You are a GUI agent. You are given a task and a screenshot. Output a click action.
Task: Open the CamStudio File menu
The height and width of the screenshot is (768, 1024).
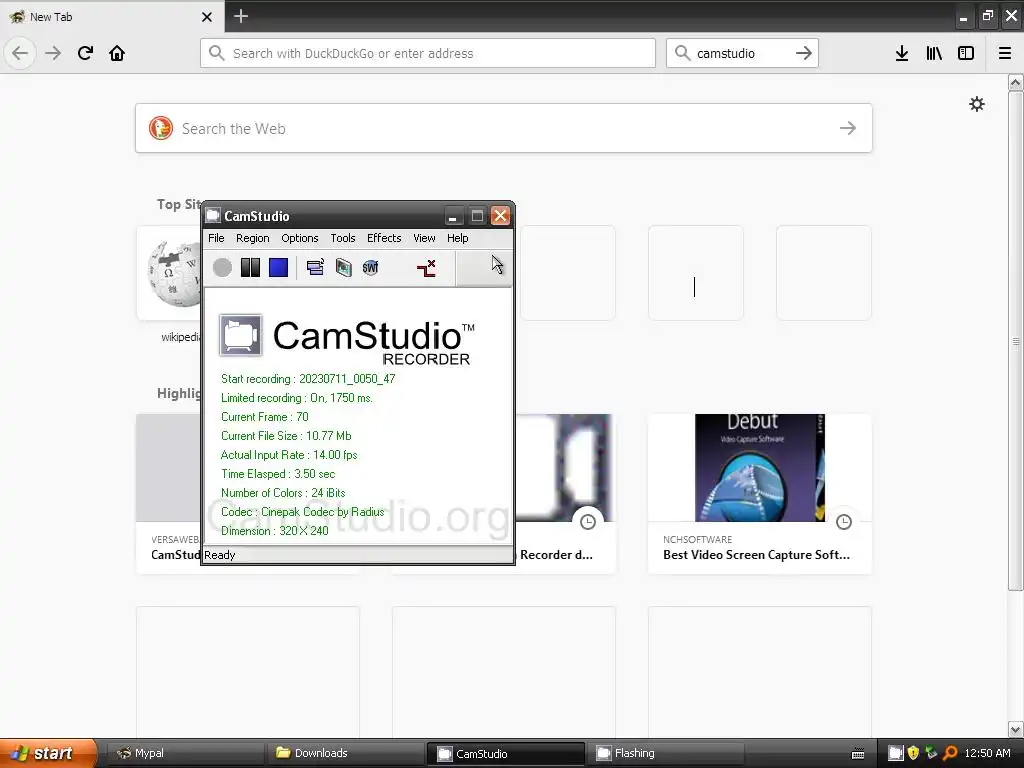point(216,238)
